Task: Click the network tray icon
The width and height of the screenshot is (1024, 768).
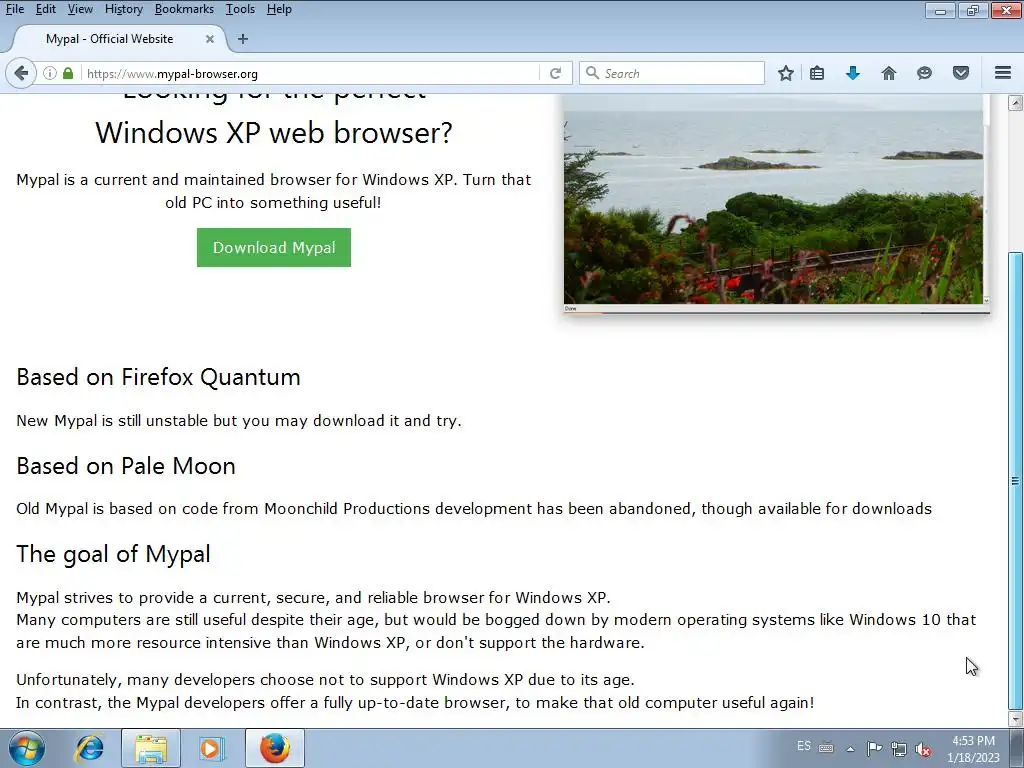Action: pos(899,748)
